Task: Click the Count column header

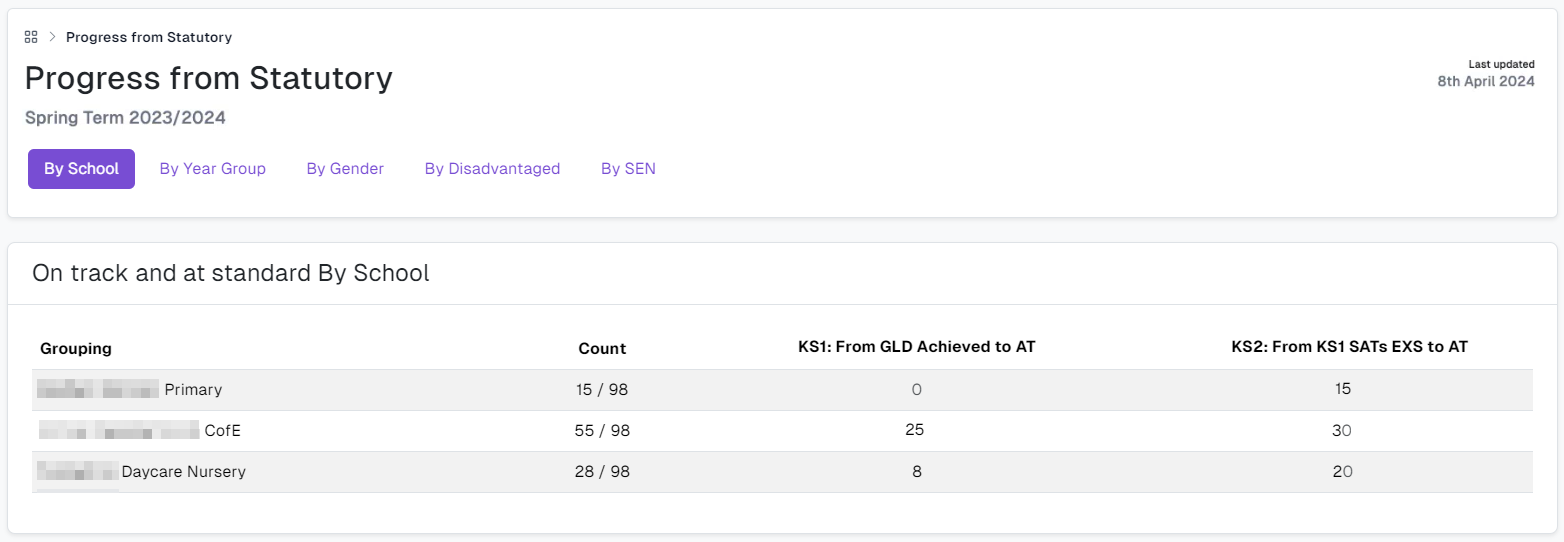Action: (x=602, y=349)
